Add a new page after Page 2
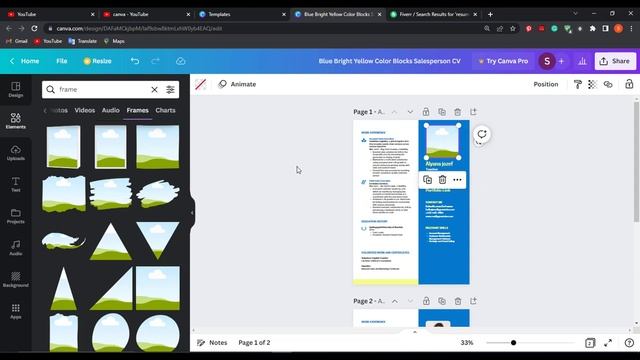640x360 pixels. coord(473,301)
